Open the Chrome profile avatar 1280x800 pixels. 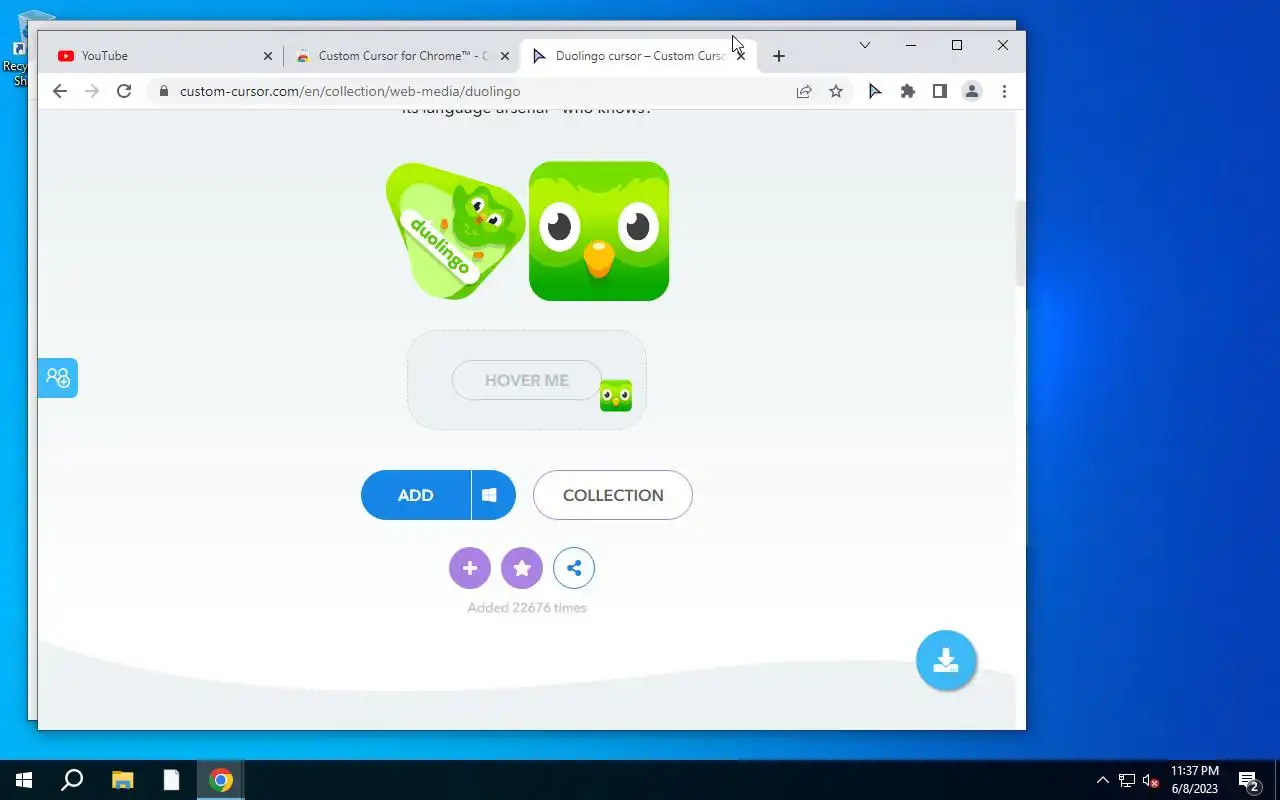(971, 91)
